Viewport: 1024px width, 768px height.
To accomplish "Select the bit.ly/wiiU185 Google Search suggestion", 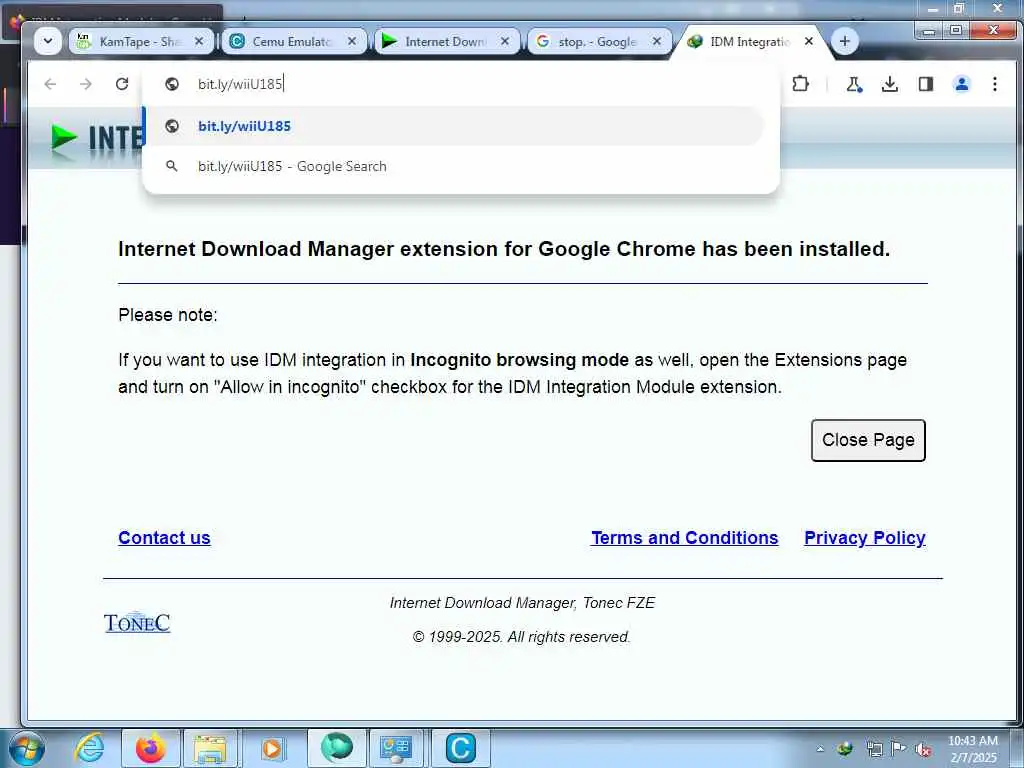I will click(x=453, y=167).
